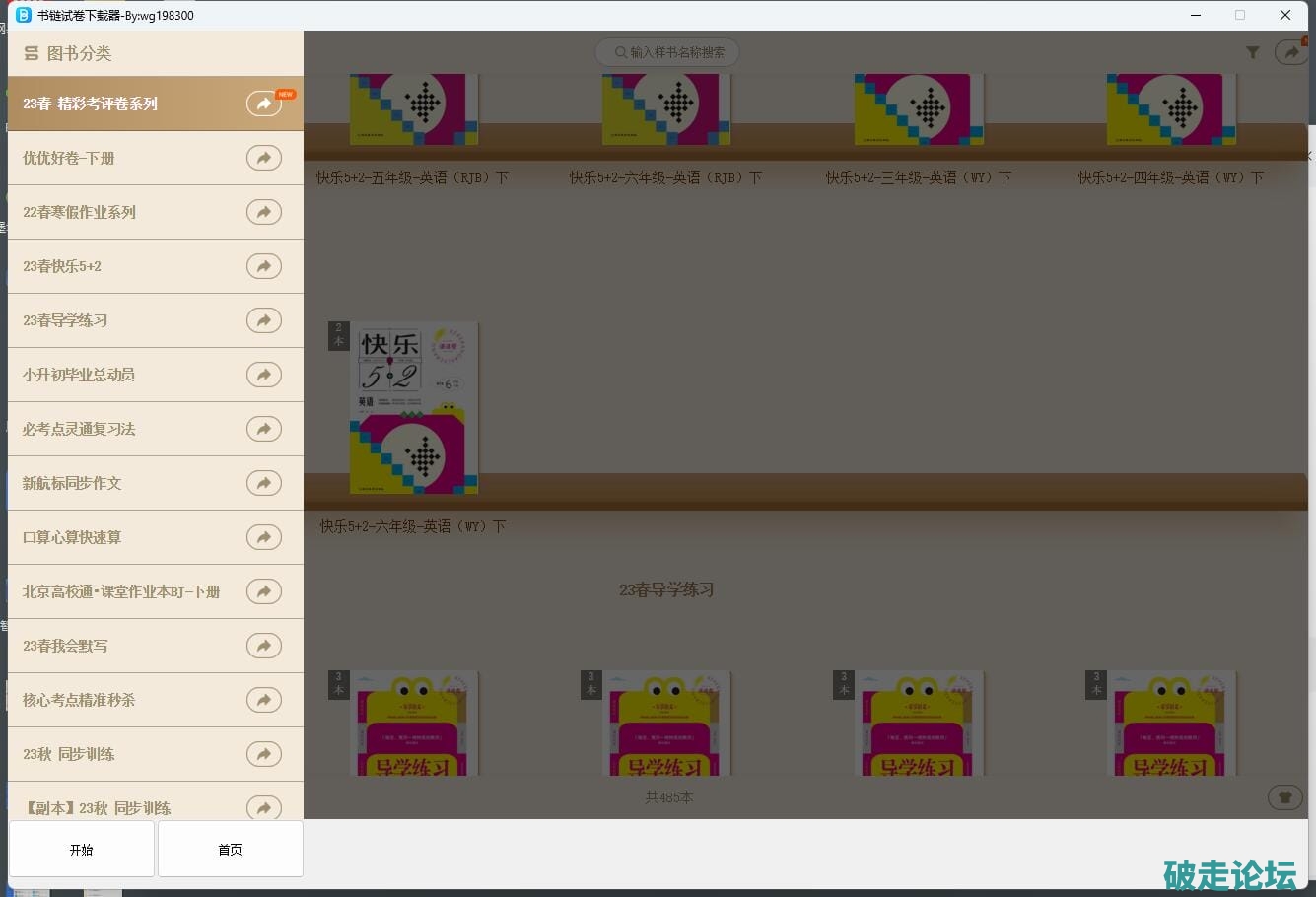Click the bottom-right shirt skin icon
The height and width of the screenshot is (897, 1316).
point(1284,796)
